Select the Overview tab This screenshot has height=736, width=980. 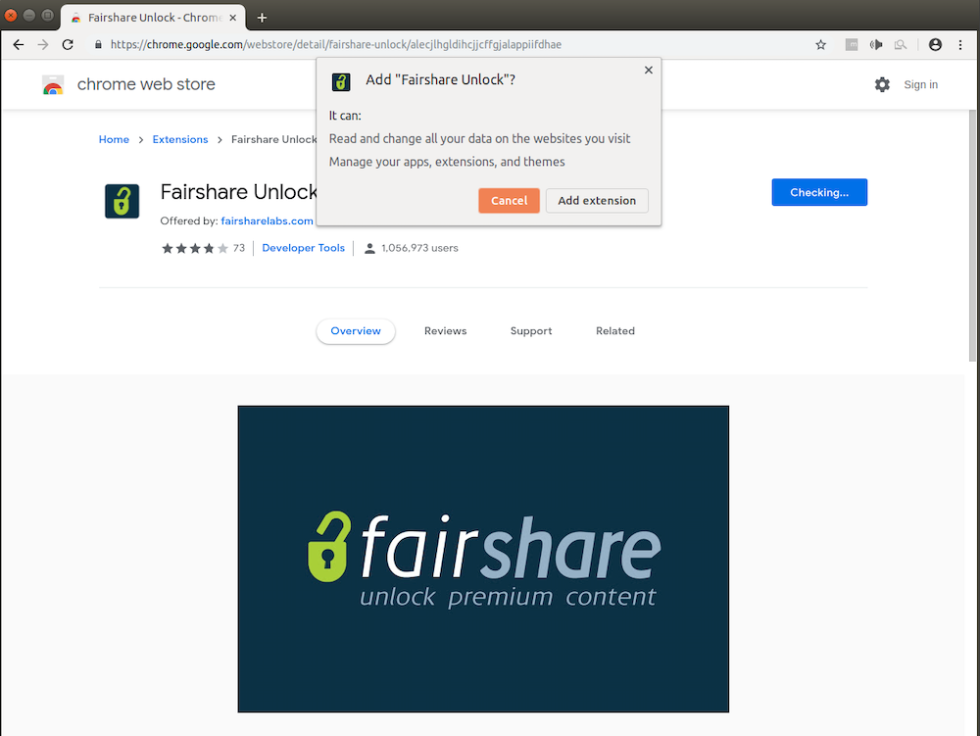[x=356, y=331]
